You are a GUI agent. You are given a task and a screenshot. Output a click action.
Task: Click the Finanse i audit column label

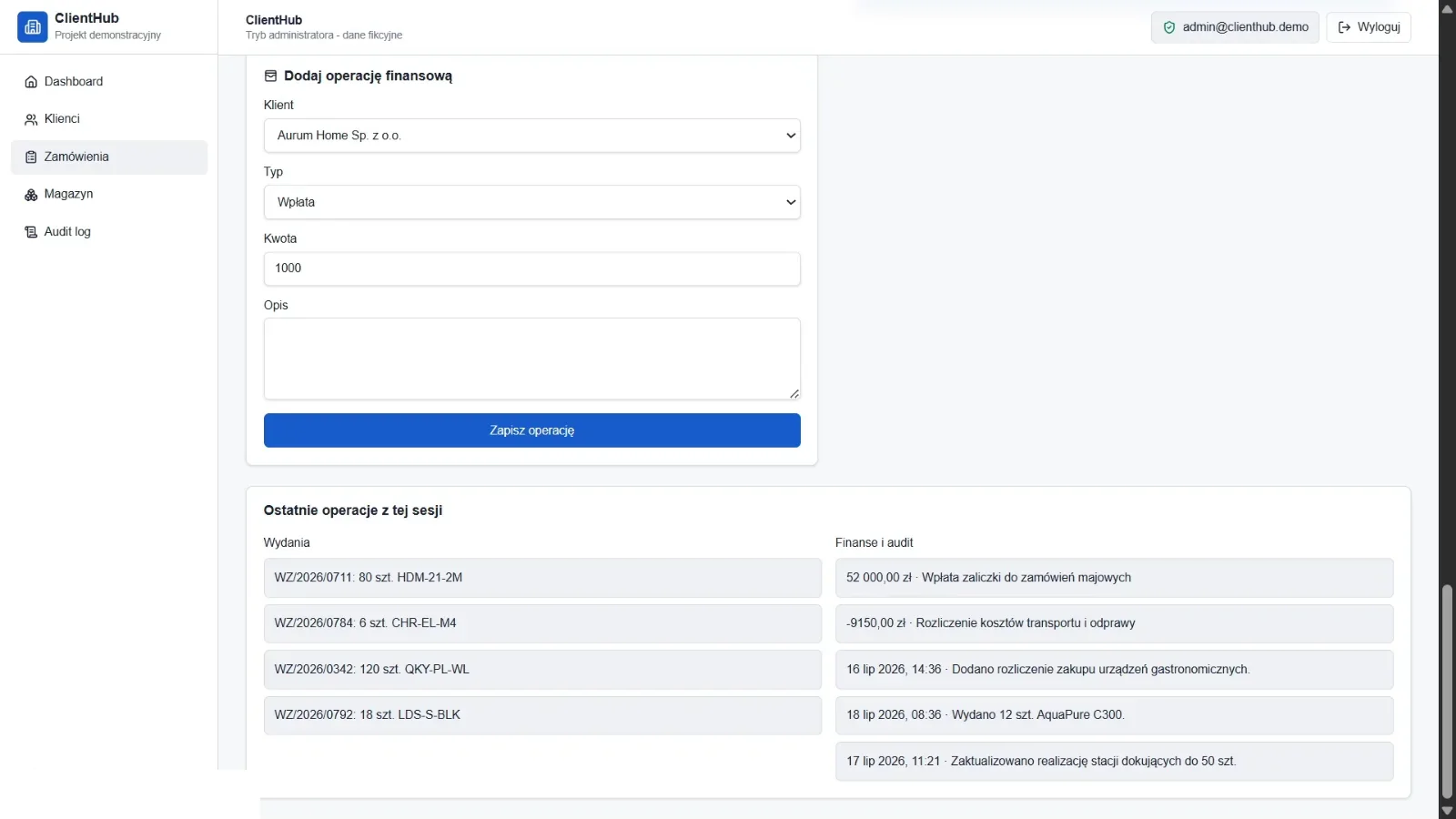pyautogui.click(x=875, y=542)
